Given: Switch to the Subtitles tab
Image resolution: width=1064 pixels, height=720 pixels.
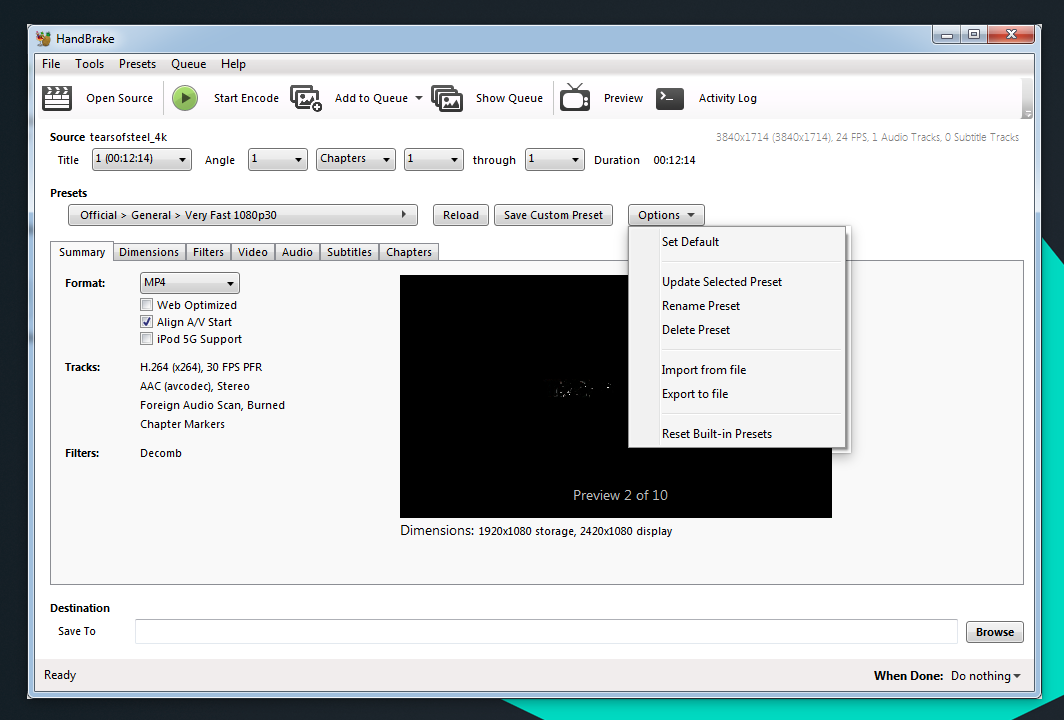Looking at the screenshot, I should (x=349, y=252).
